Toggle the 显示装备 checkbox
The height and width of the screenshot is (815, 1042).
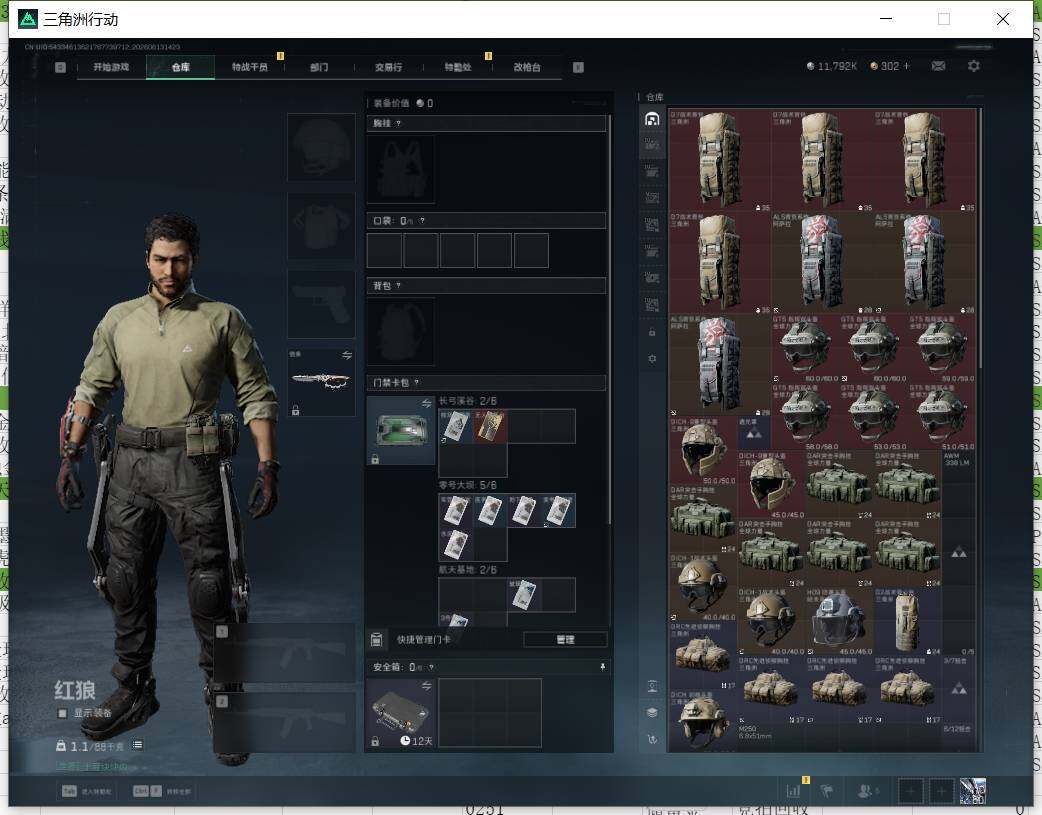62,713
